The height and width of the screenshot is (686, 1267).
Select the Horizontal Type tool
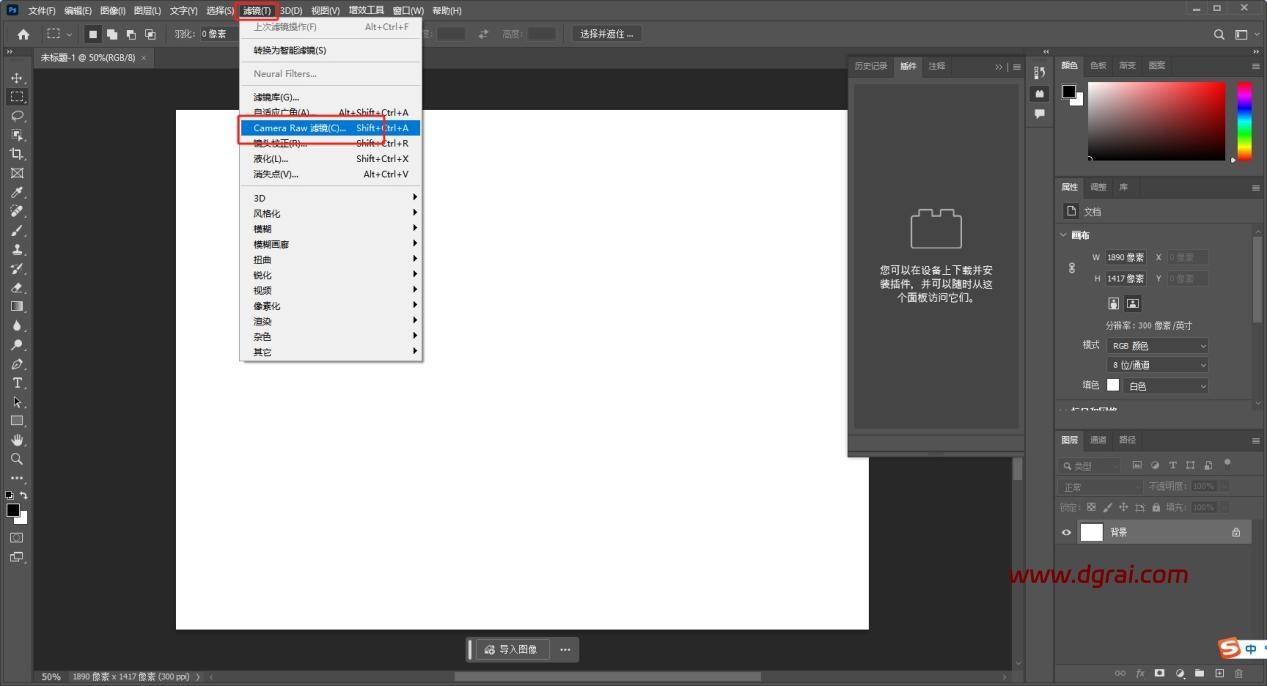17,383
